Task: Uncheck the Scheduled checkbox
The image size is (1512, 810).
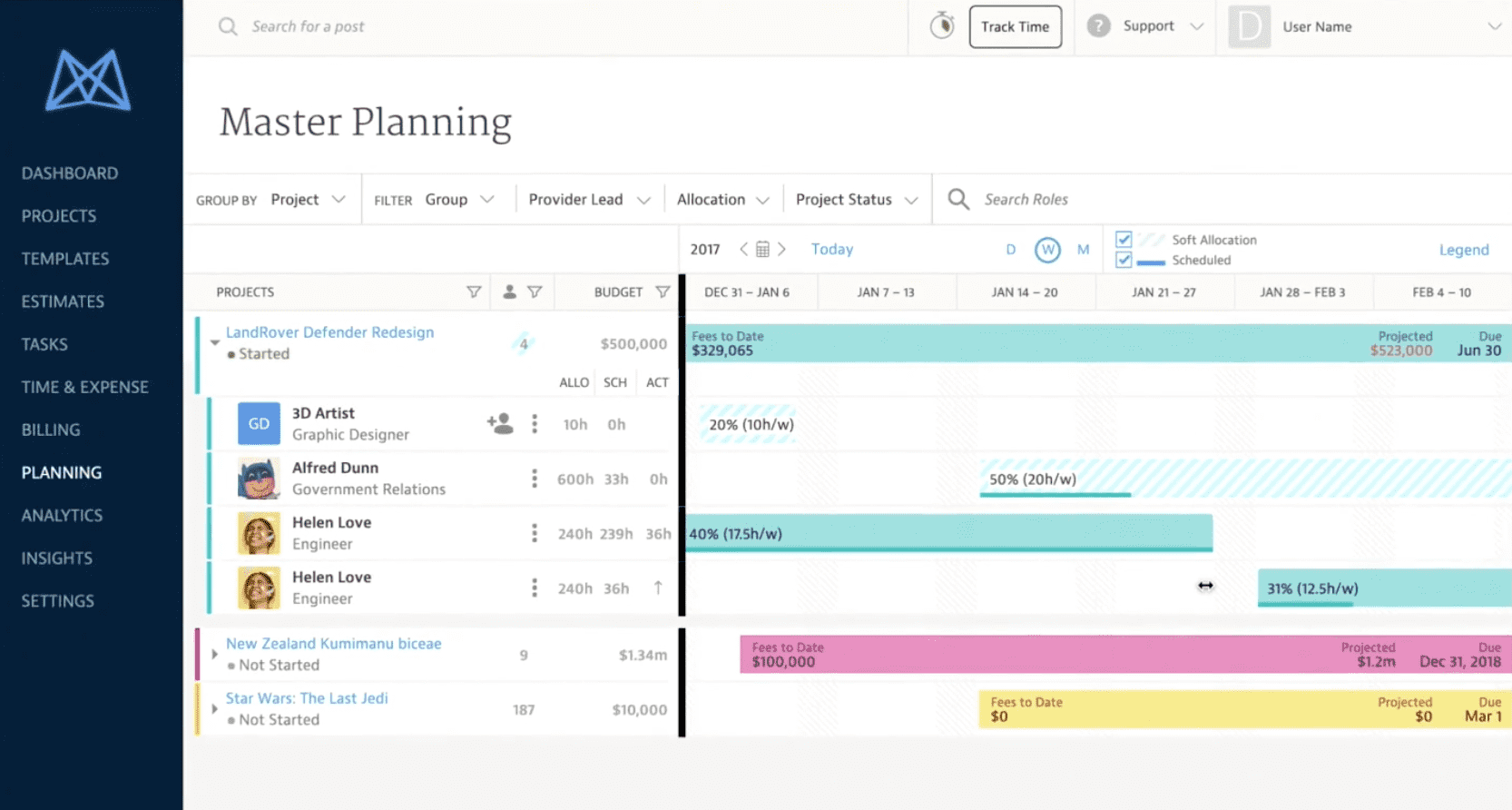Action: point(1124,260)
